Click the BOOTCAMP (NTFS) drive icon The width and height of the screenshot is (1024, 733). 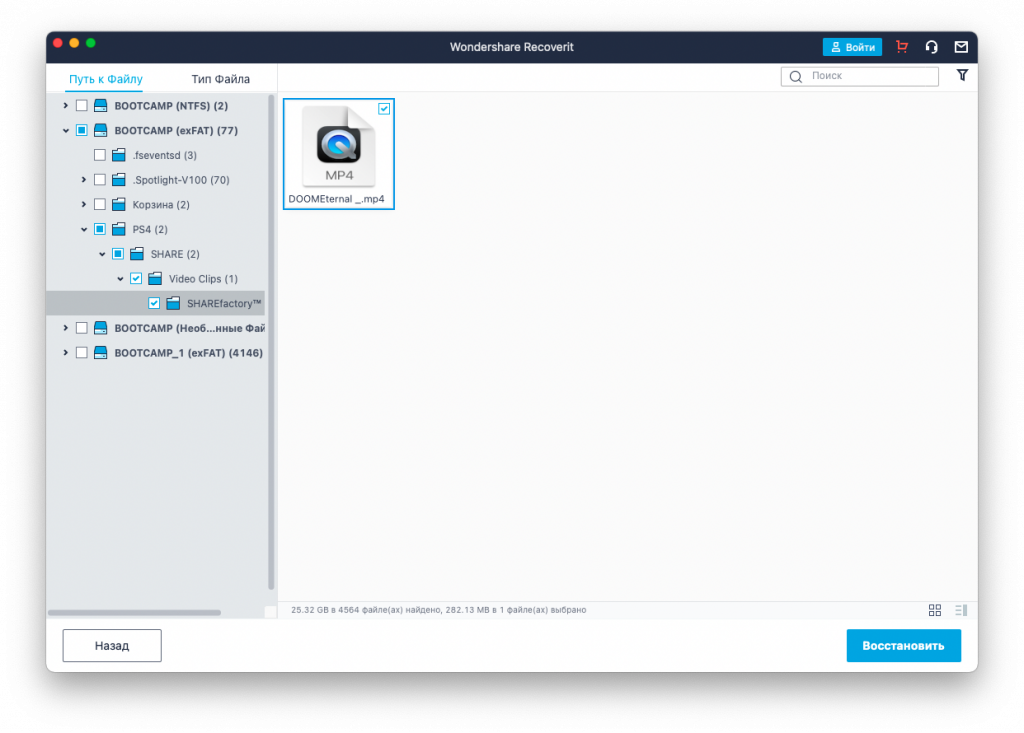[x=100, y=105]
